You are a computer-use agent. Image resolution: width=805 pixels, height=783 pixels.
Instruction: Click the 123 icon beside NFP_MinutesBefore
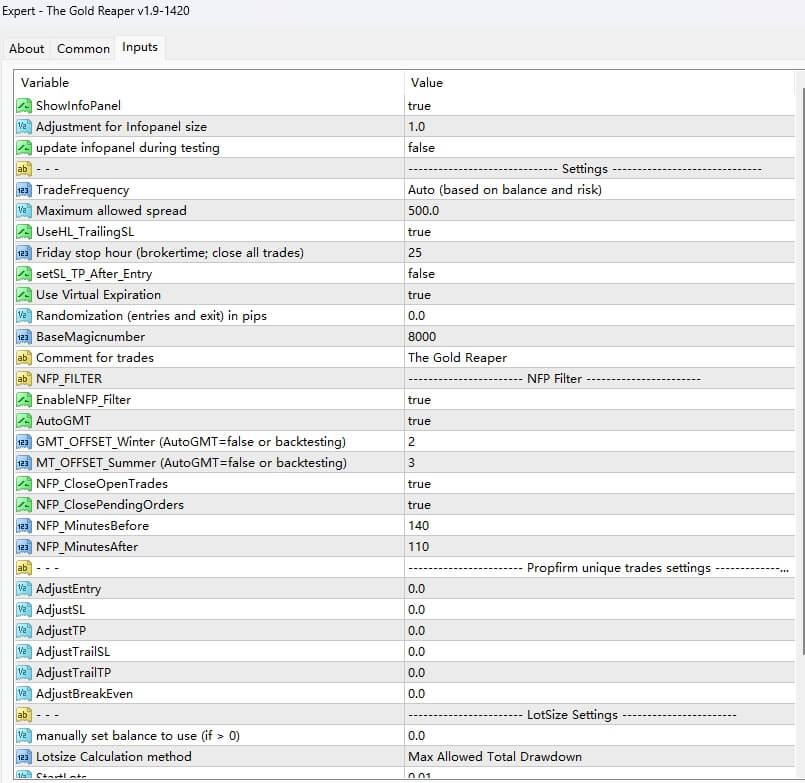22,525
